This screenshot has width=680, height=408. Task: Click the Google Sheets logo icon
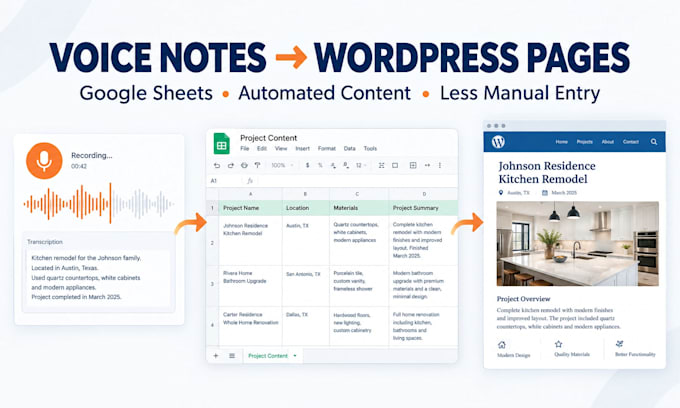(x=222, y=144)
